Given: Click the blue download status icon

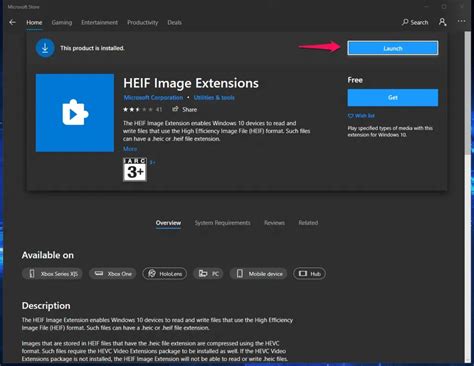Looking at the screenshot, I should [45, 48].
